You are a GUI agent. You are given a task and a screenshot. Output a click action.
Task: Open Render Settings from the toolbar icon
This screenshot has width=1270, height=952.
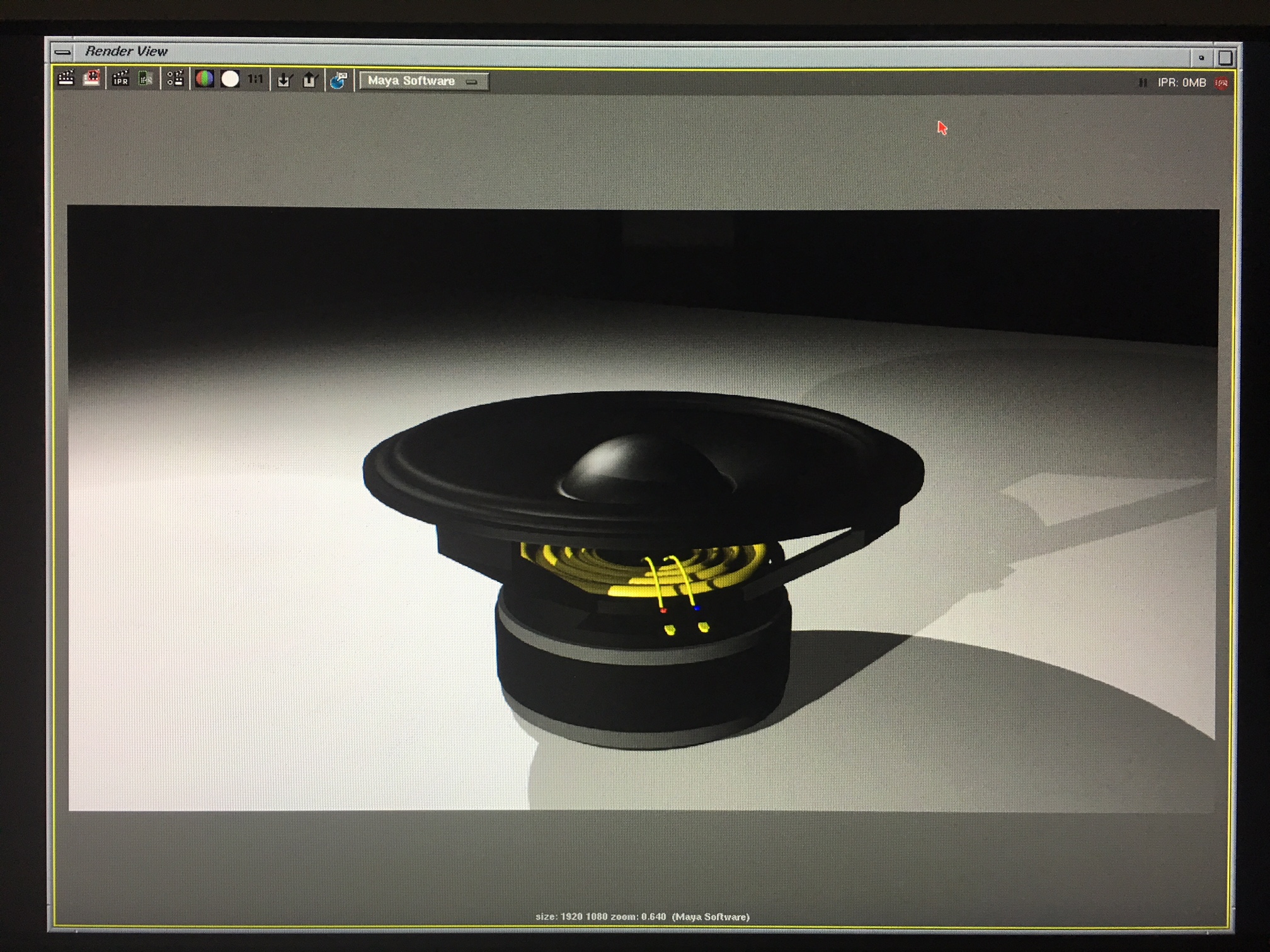pyautogui.click(x=175, y=79)
